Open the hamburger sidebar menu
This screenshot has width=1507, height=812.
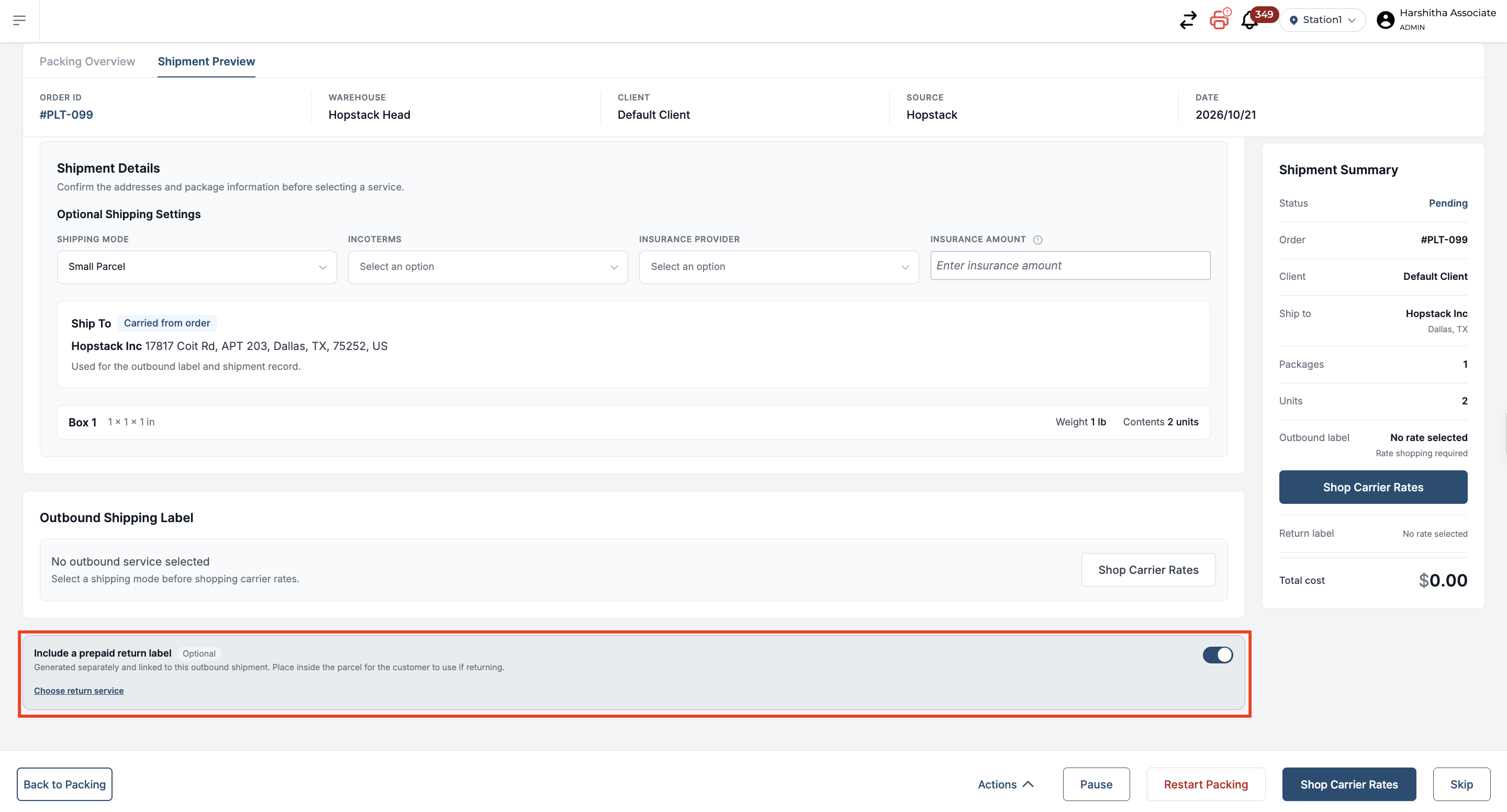[19, 20]
